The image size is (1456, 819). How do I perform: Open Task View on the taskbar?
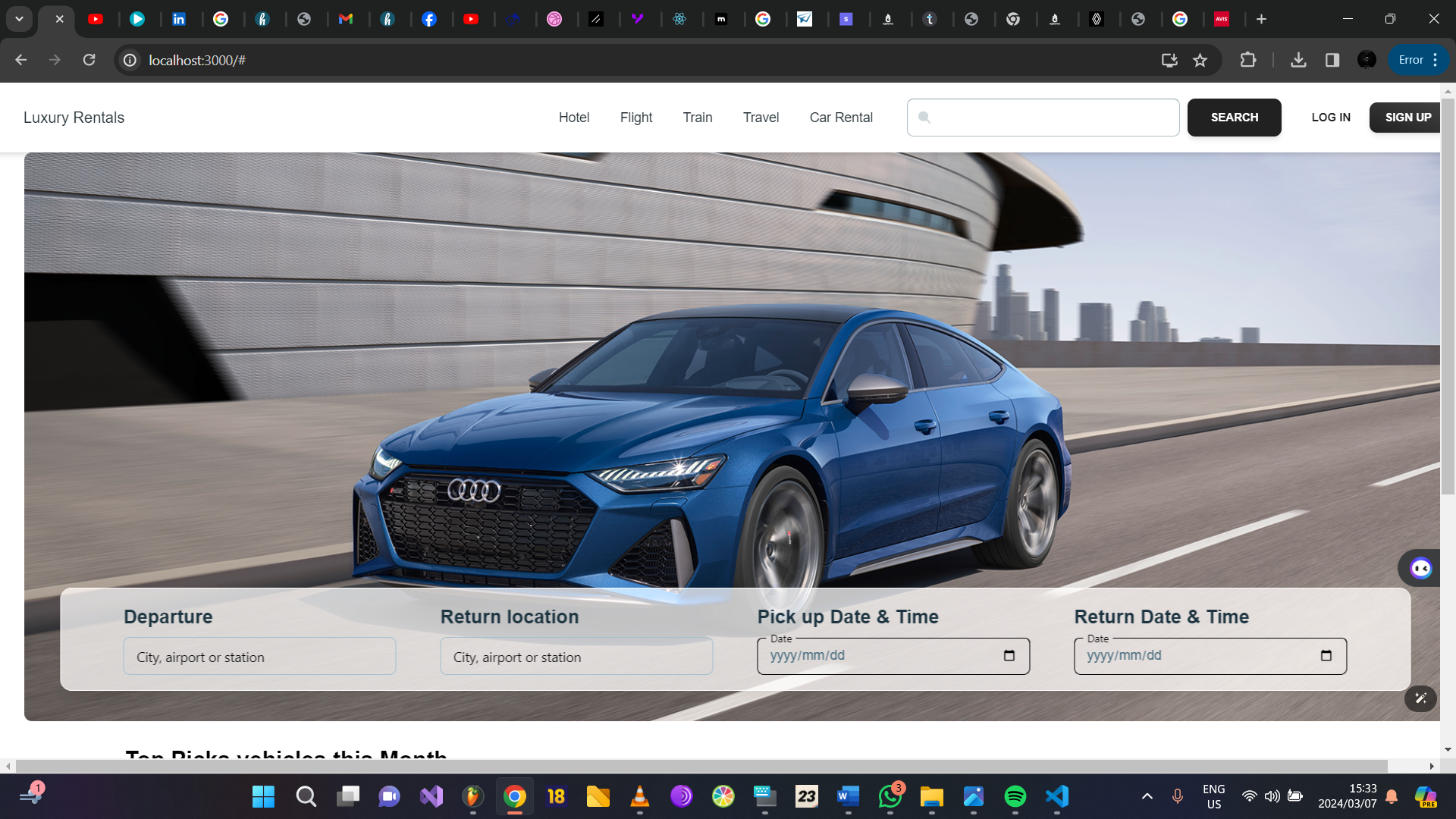pyautogui.click(x=348, y=796)
